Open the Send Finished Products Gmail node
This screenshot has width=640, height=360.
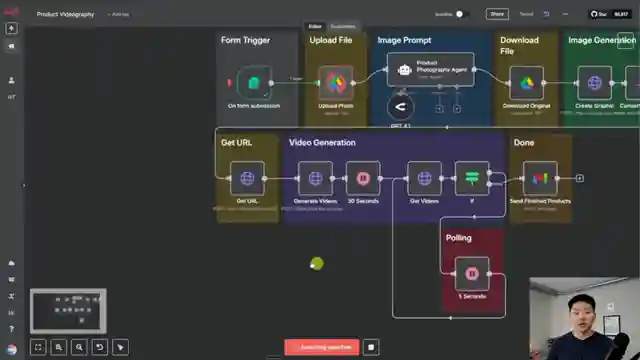540,178
